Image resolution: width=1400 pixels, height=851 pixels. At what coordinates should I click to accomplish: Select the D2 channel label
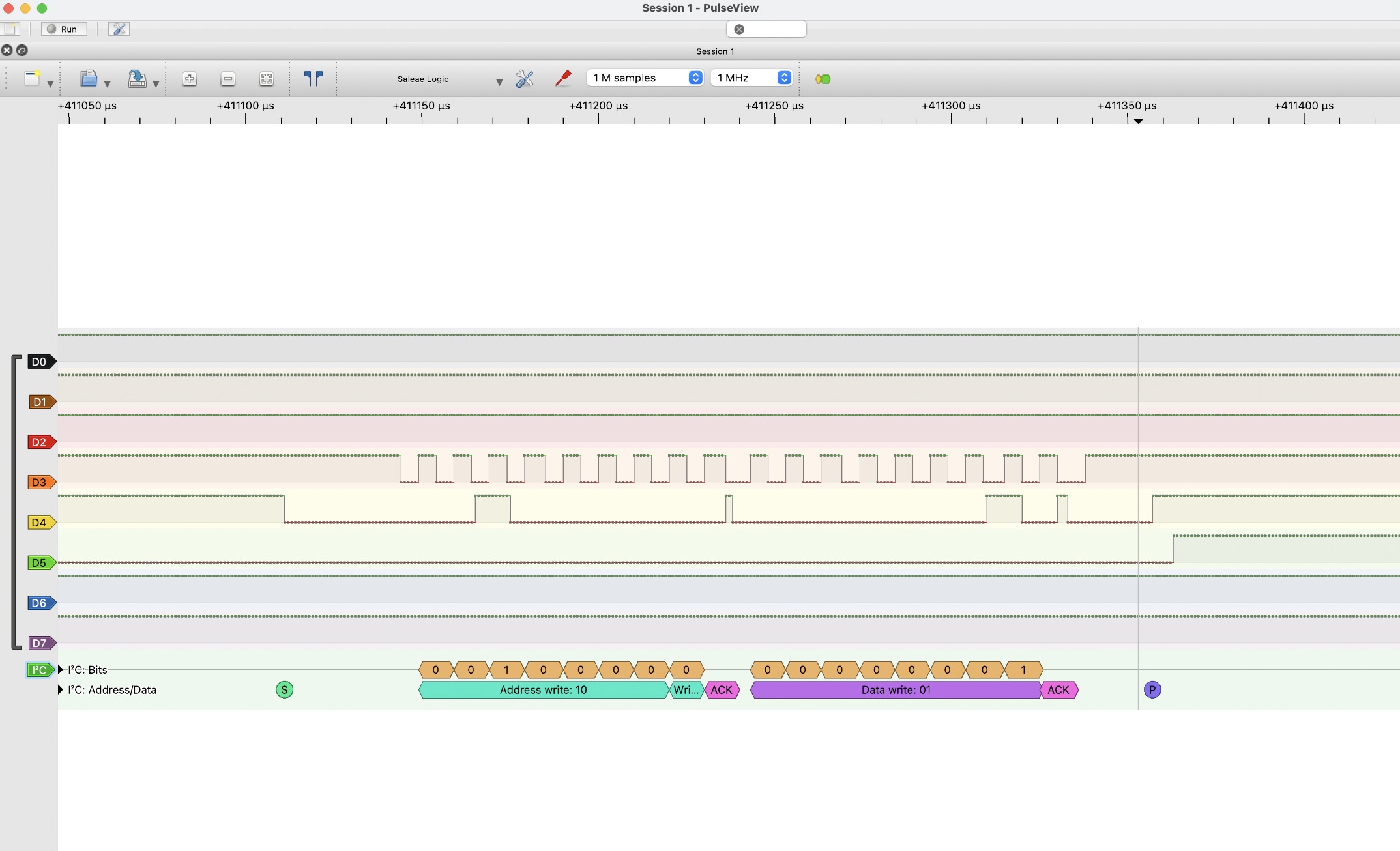(42, 442)
